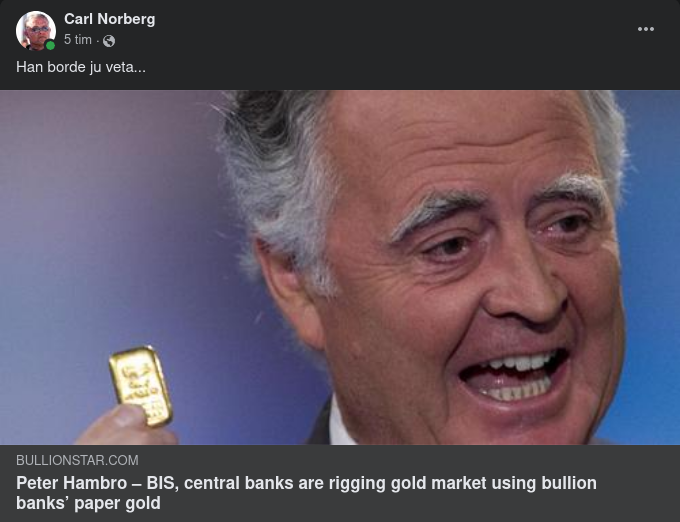Viewport: 680px width, 522px height.
Task: Open the Peter Hambro headline link
Action: pyautogui.click(x=306, y=493)
